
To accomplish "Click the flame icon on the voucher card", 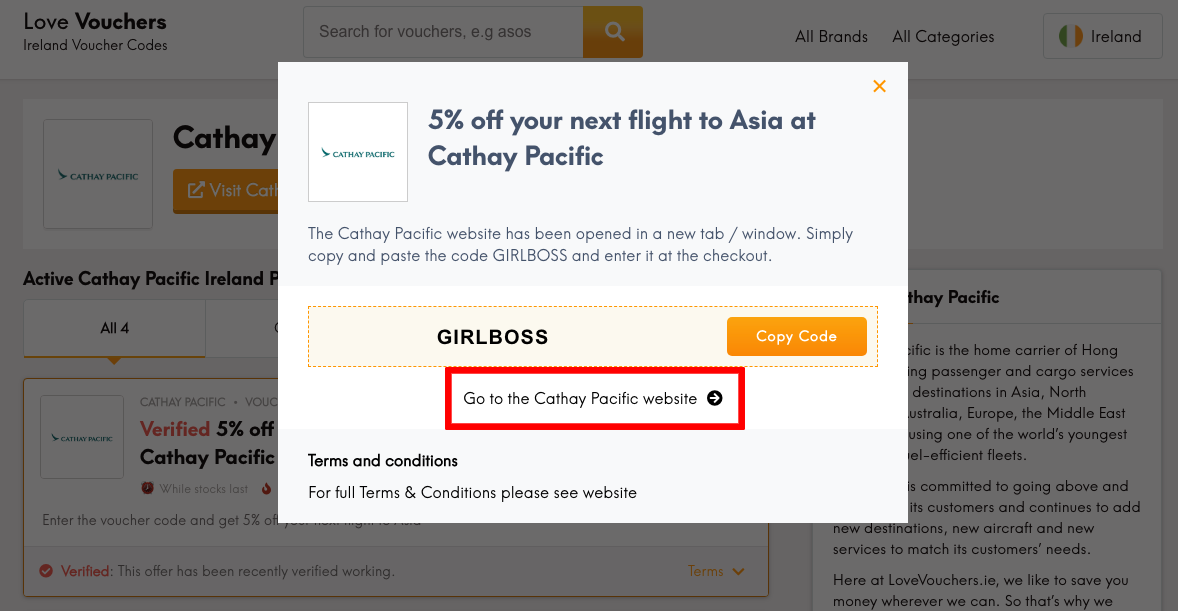I will 266,488.
